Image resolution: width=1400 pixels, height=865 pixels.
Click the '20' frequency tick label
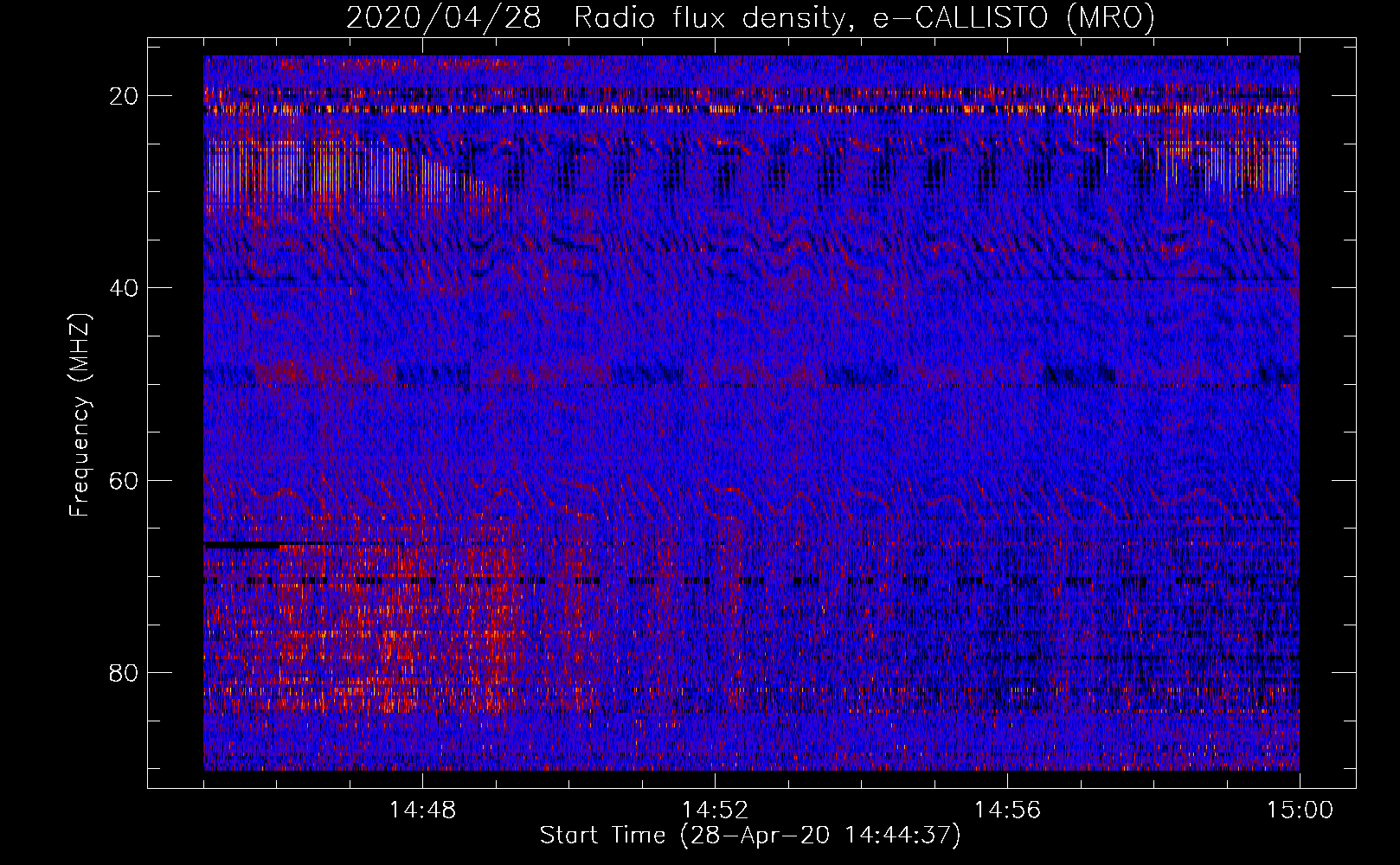(125, 96)
